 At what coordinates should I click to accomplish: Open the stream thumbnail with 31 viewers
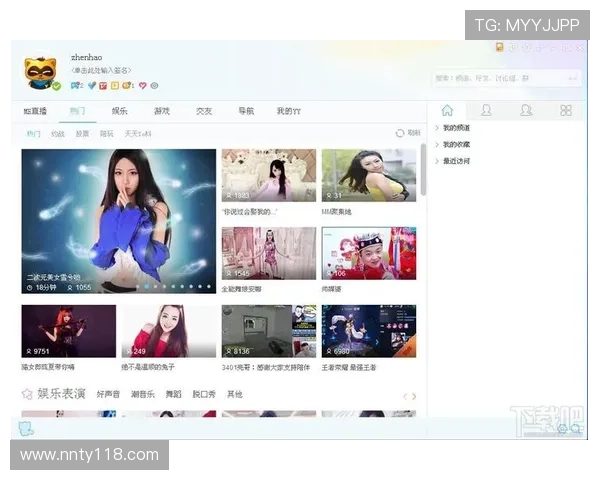coord(369,175)
